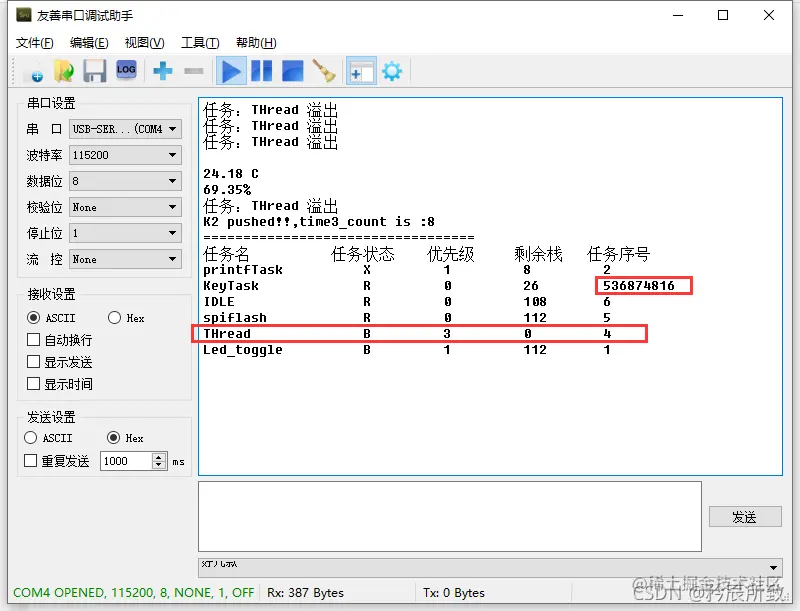Click the K2 pushed time3_count line

click(x=319, y=222)
